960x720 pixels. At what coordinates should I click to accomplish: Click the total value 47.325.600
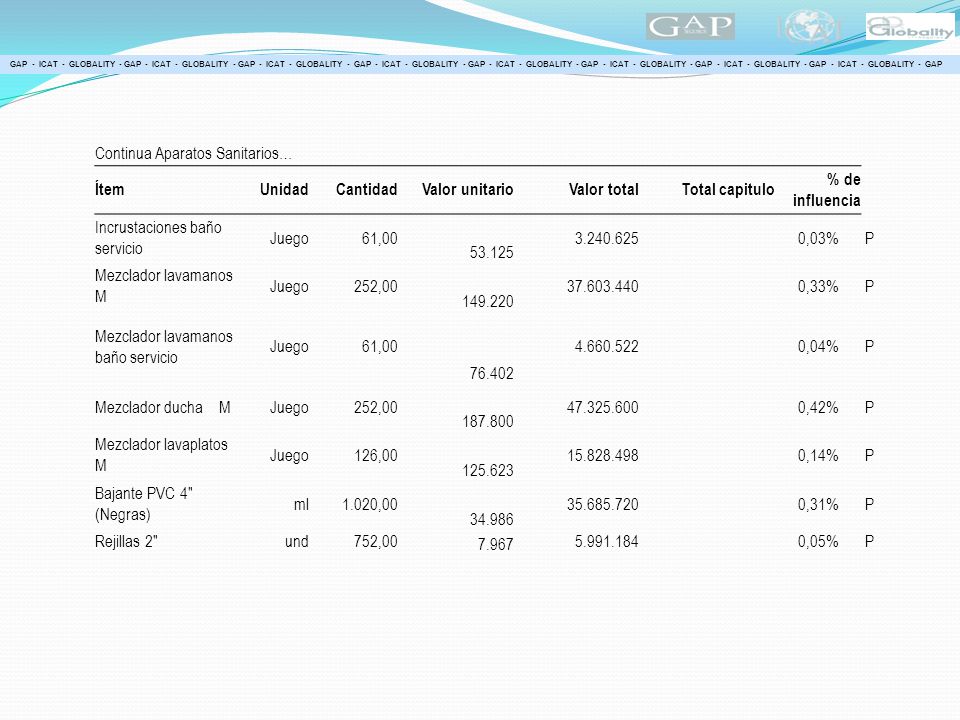(x=603, y=408)
